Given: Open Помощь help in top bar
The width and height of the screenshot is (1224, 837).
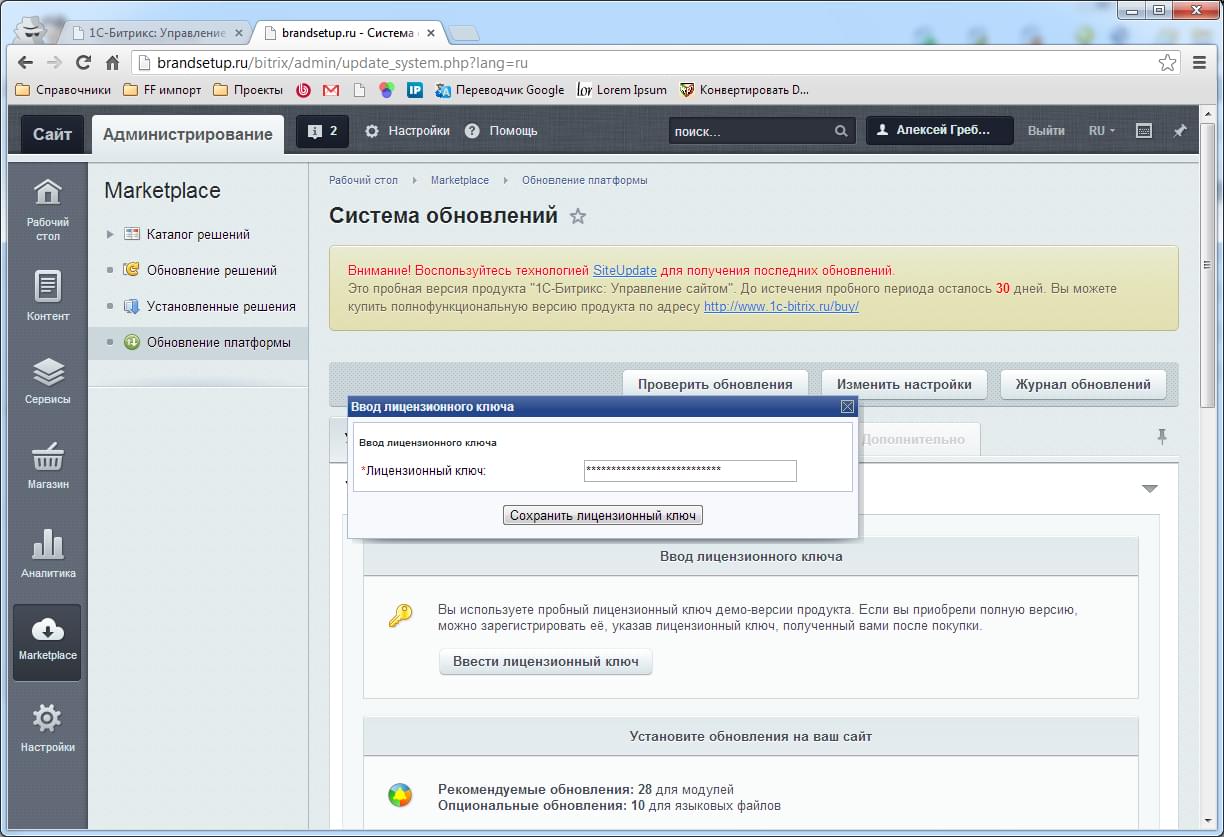Looking at the screenshot, I should pos(501,131).
